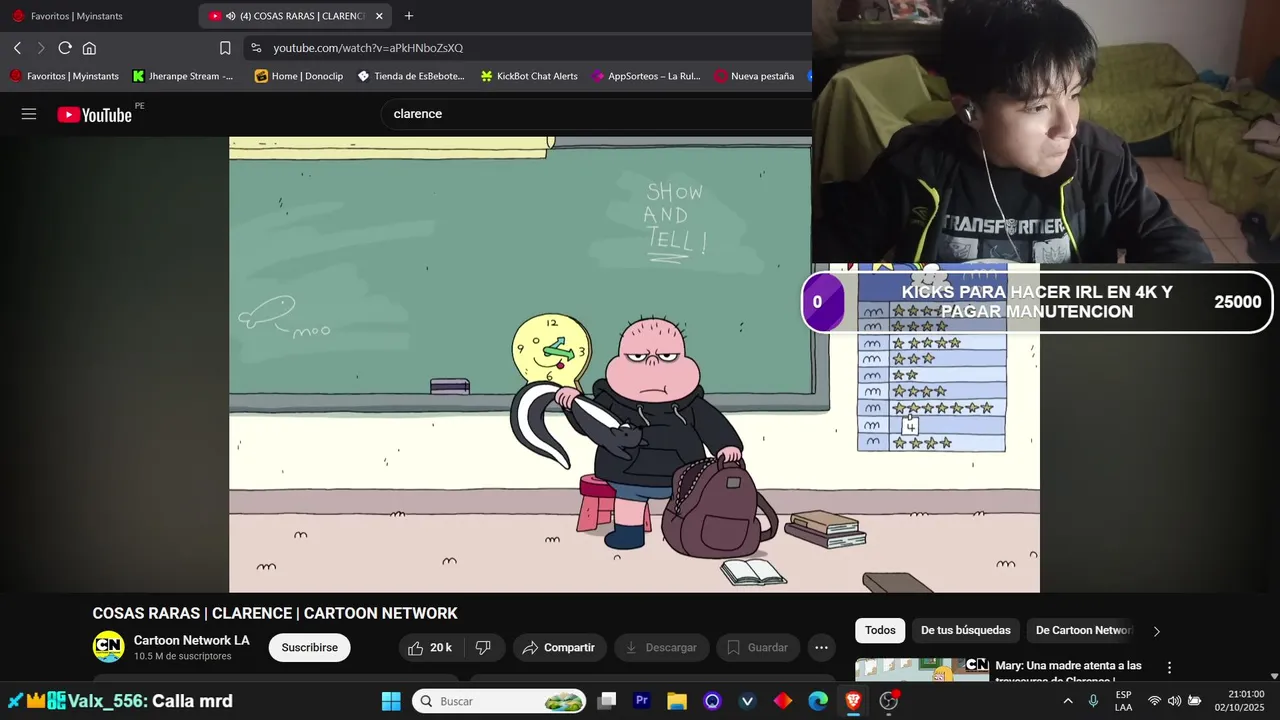
Task: Open Microsoft Edge from taskbar
Action: 818,701
